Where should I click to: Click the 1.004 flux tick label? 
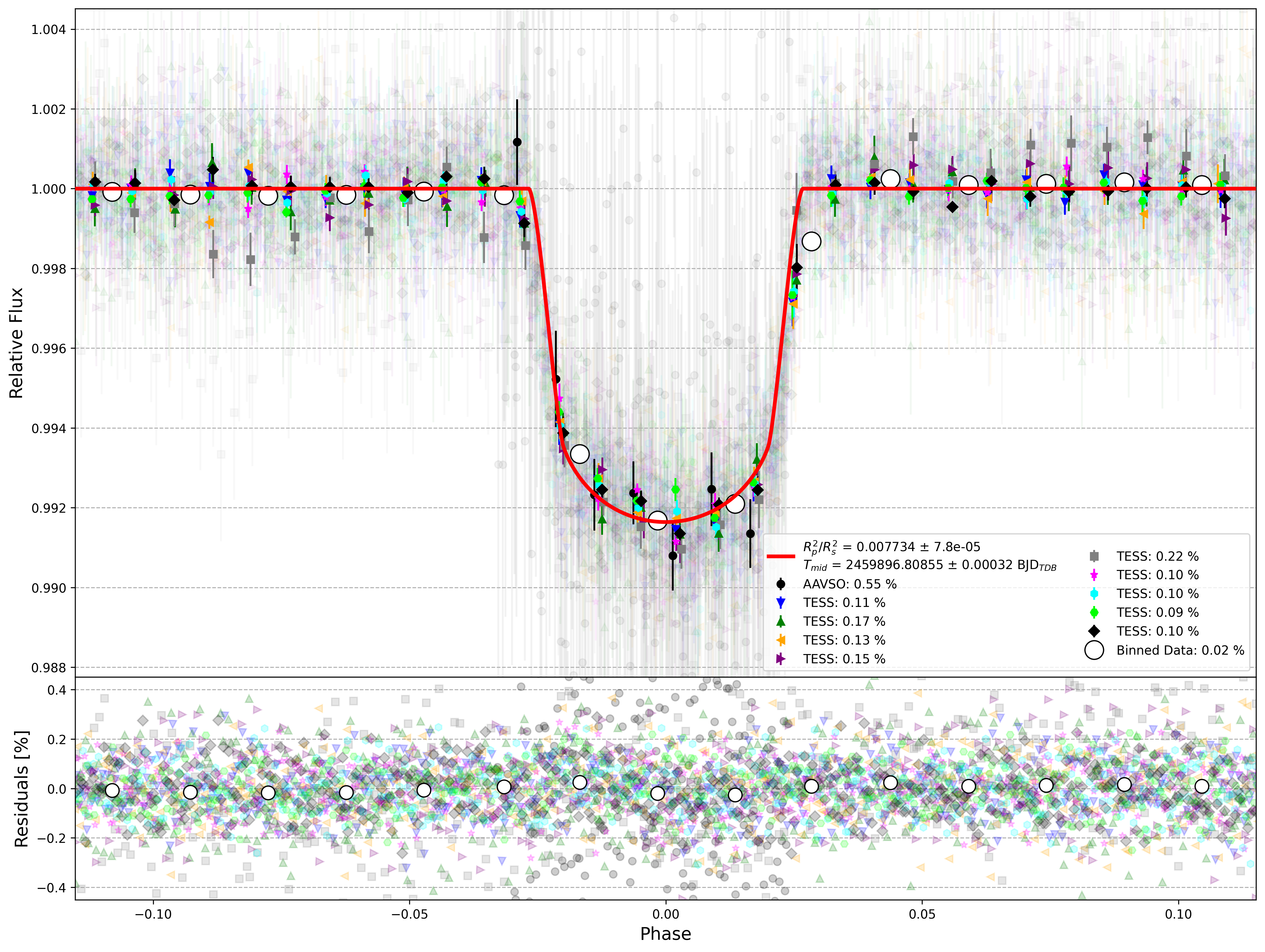point(49,30)
